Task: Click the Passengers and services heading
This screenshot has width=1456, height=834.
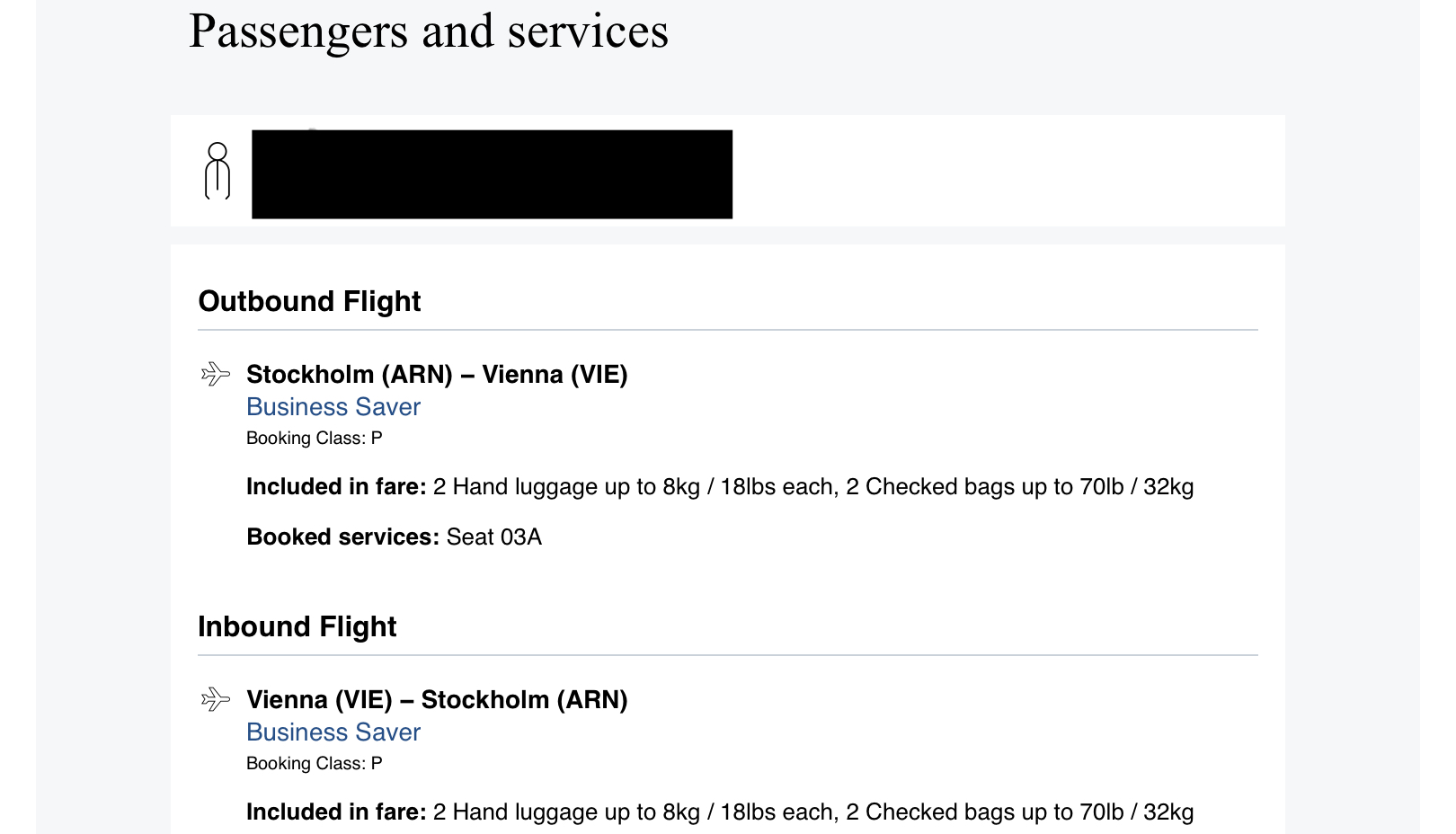Action: 429,31
